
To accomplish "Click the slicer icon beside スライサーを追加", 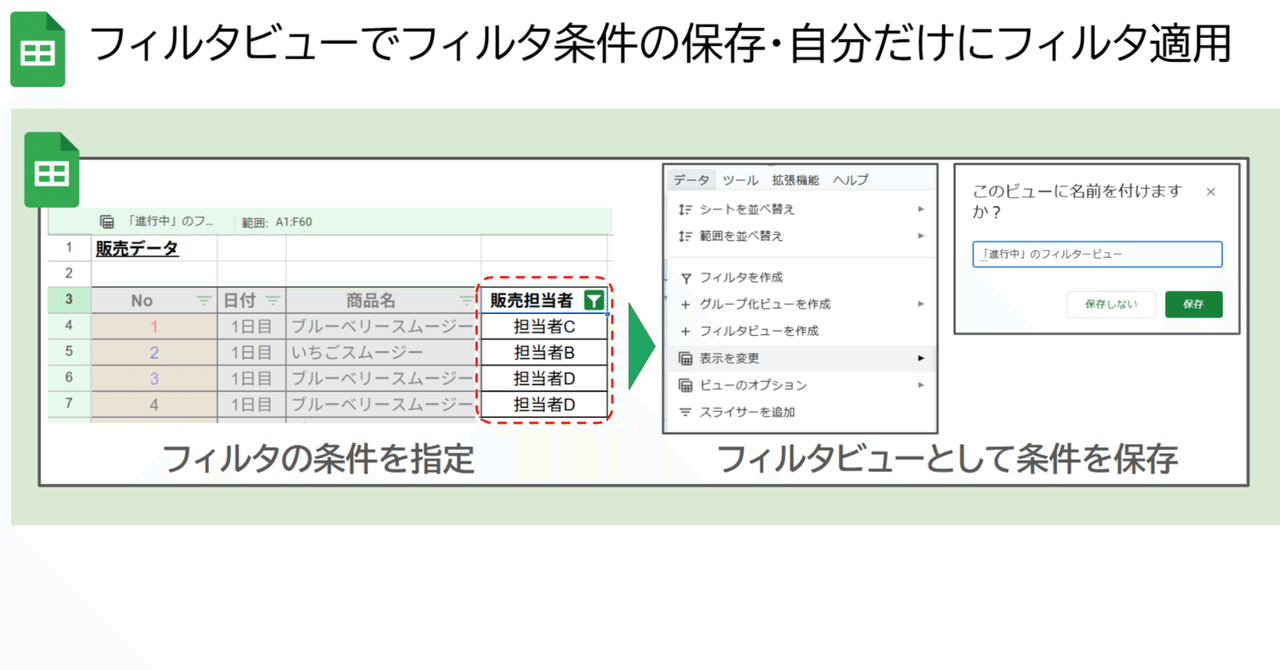I will point(685,410).
